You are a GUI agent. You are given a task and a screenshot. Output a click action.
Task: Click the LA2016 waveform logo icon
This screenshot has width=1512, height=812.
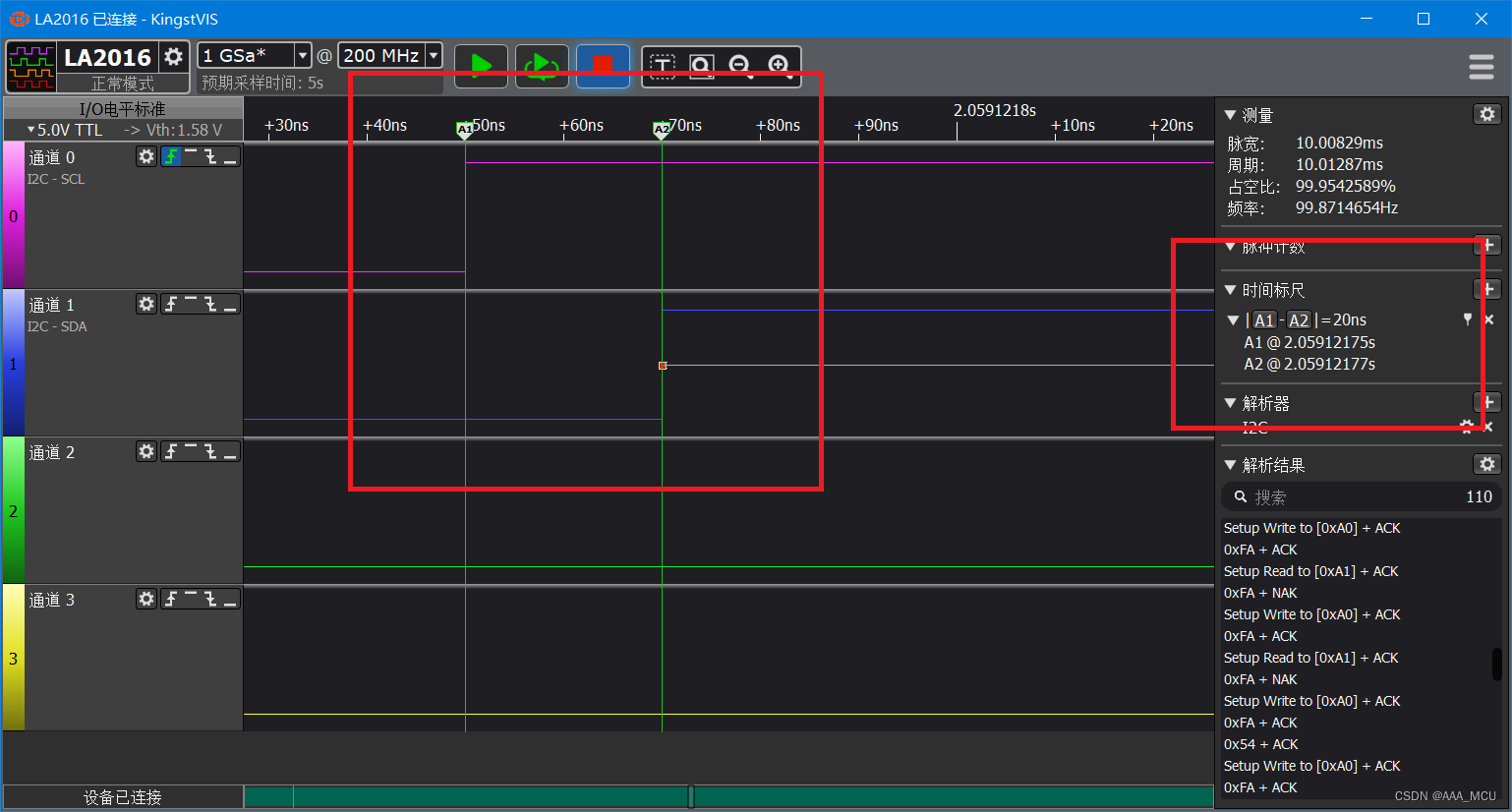(31, 67)
